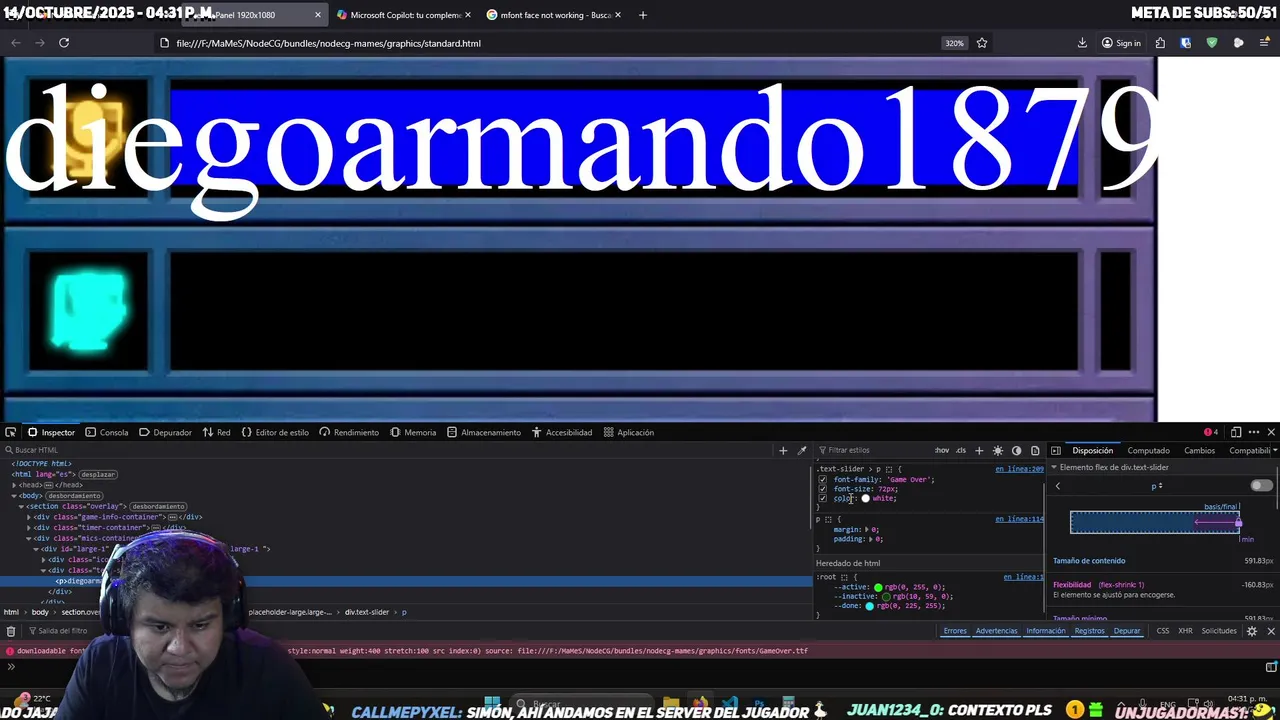Go back to the flex container arrow

(1058, 486)
